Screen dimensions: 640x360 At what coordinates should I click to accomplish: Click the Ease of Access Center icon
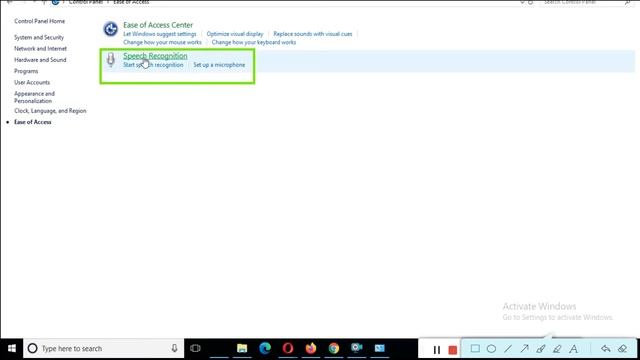(x=110, y=29)
